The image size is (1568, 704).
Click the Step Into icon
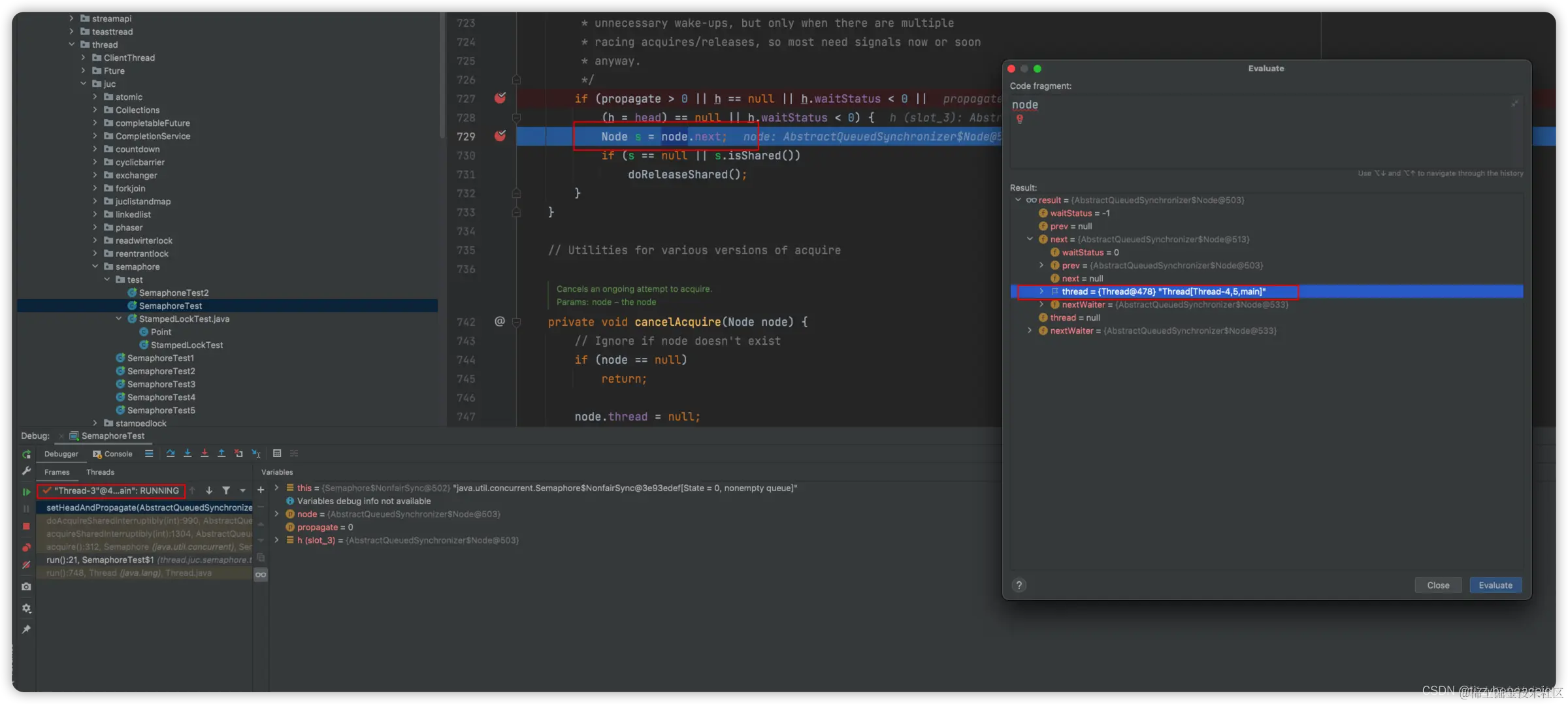[188, 453]
